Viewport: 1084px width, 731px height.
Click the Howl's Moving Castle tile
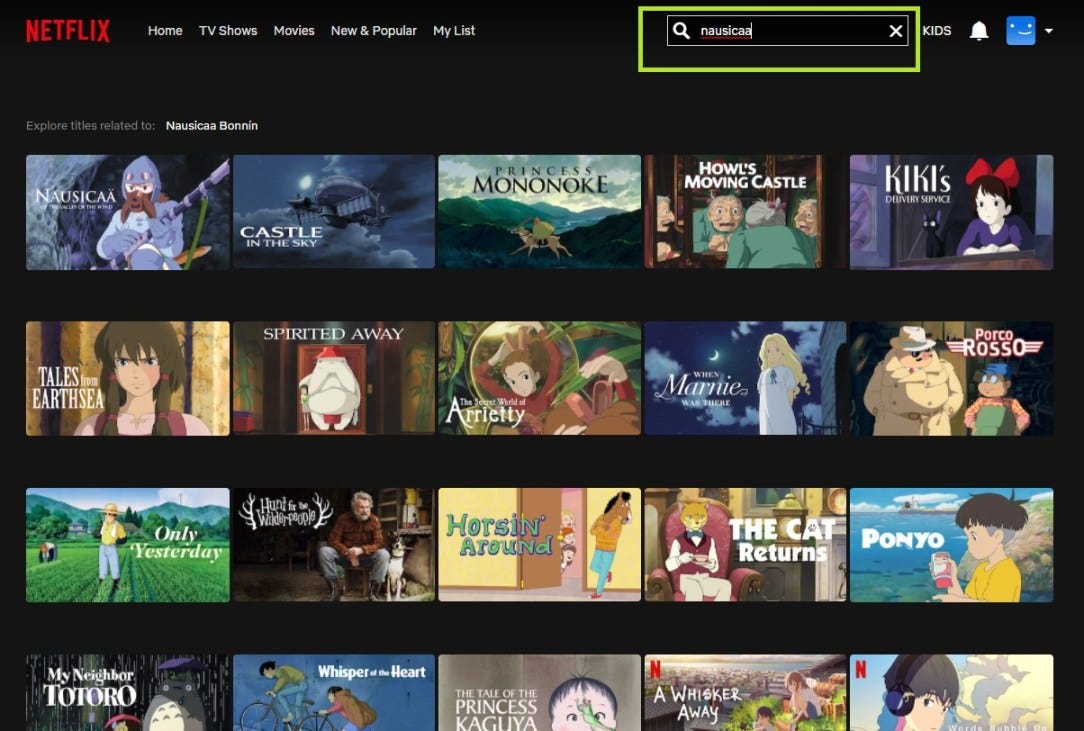(x=745, y=211)
